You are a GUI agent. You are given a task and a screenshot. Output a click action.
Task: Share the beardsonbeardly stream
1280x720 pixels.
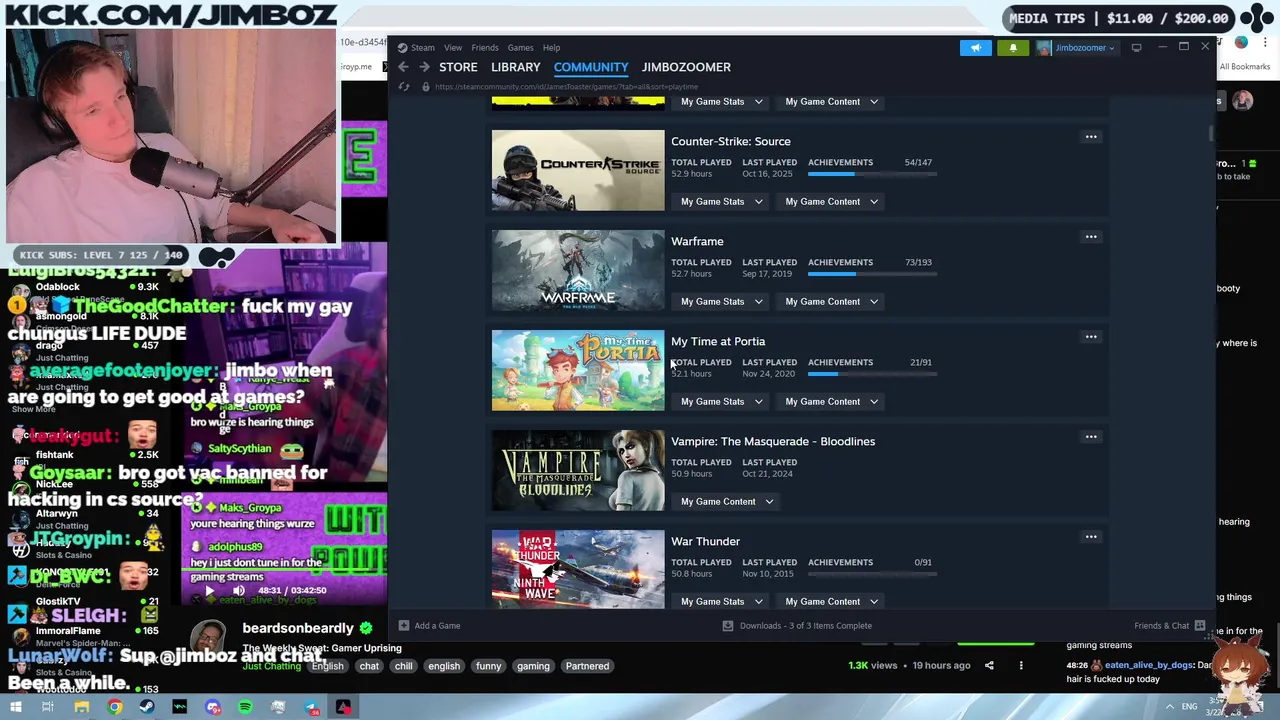tap(989, 665)
